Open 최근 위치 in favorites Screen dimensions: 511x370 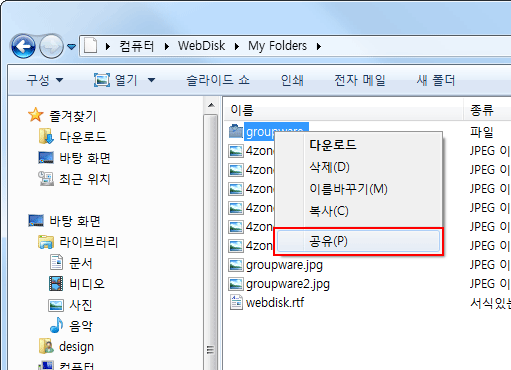[x=85, y=179]
